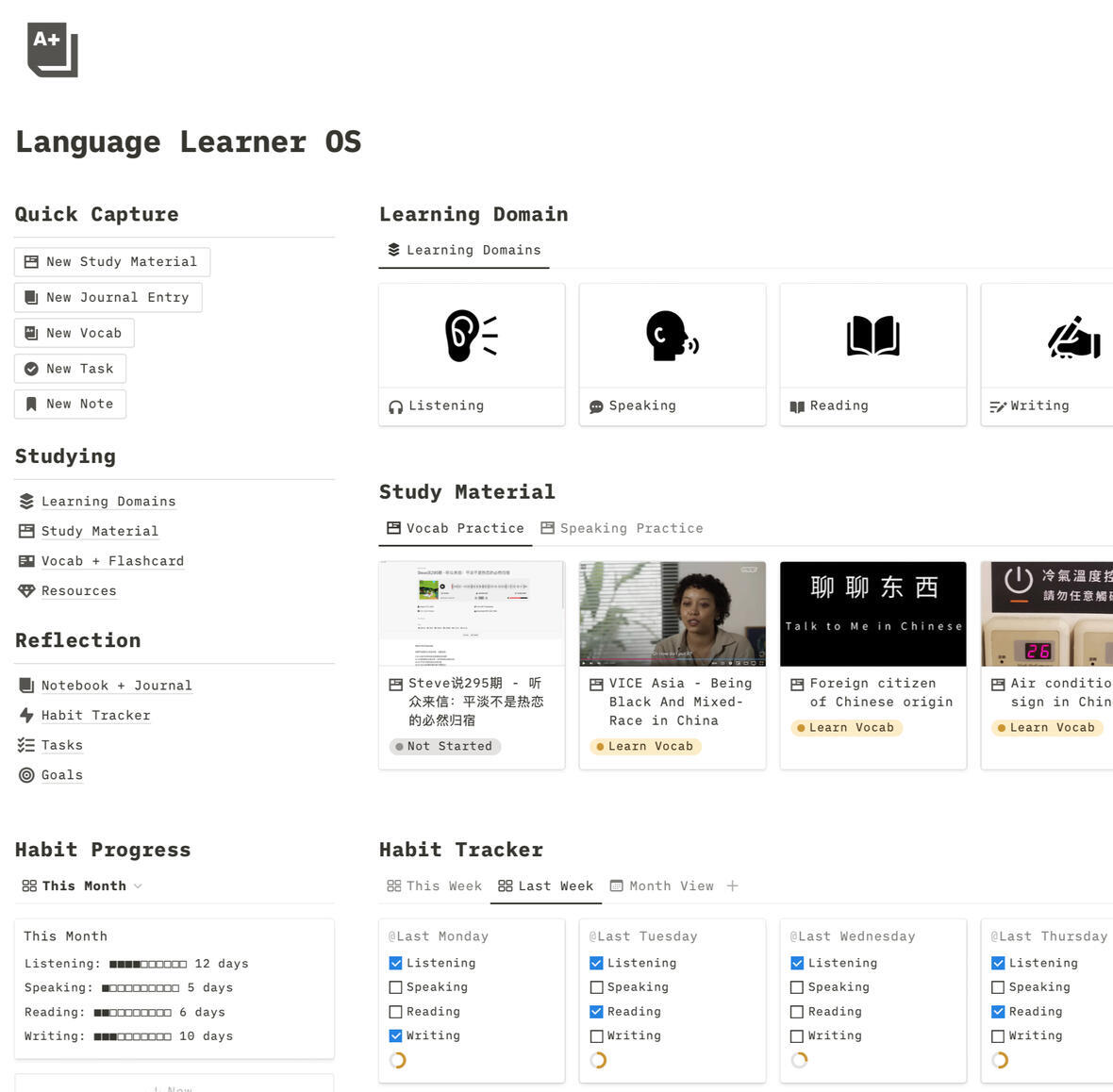Viewport: 1113px width, 1092px height.
Task: Click the diamond icon beside Resources
Action: [x=26, y=591]
